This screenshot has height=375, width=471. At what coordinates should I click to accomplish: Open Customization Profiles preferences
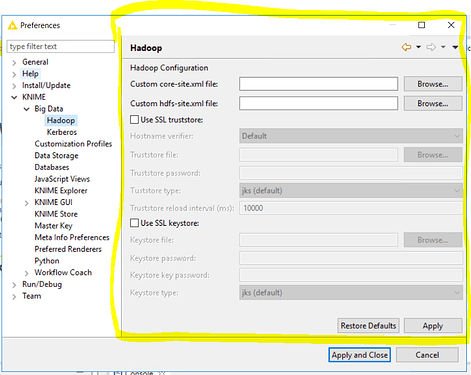[73, 144]
